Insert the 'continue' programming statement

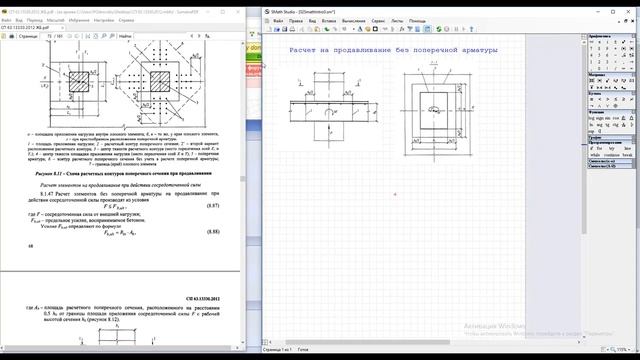point(611,155)
